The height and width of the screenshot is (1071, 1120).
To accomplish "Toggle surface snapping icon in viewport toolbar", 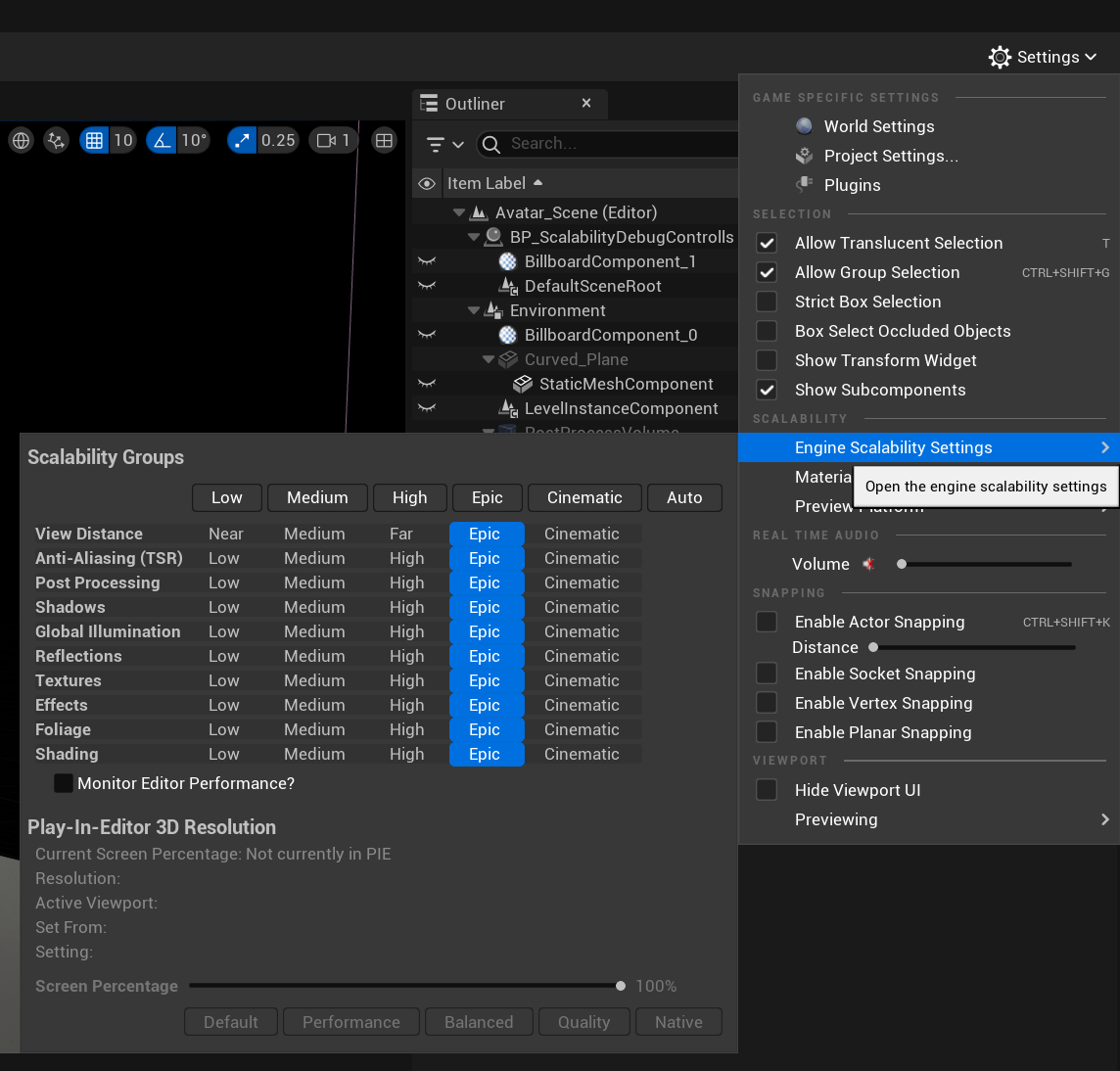I will tap(56, 140).
